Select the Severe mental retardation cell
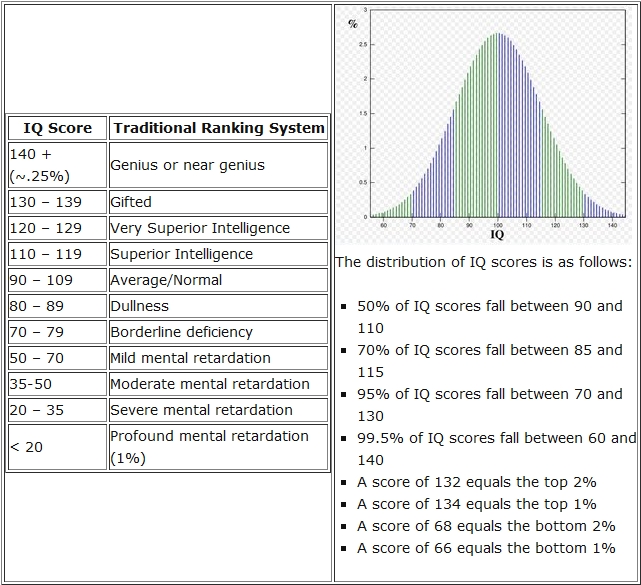Image resolution: width=641 pixels, height=585 pixels. [x=219, y=410]
